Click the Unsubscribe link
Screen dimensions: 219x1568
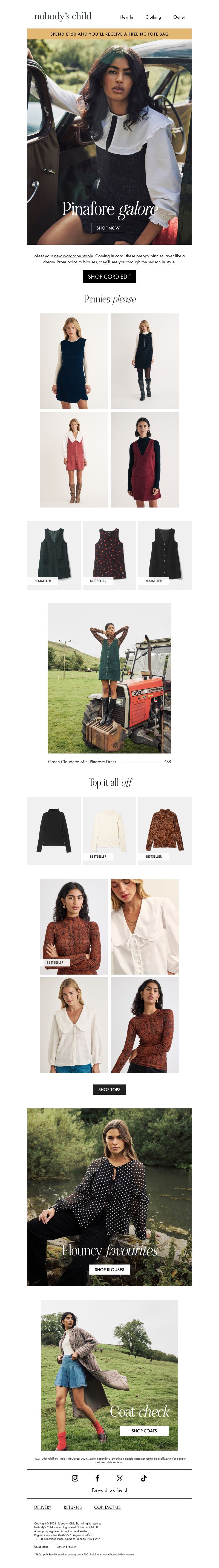pos(41,1547)
